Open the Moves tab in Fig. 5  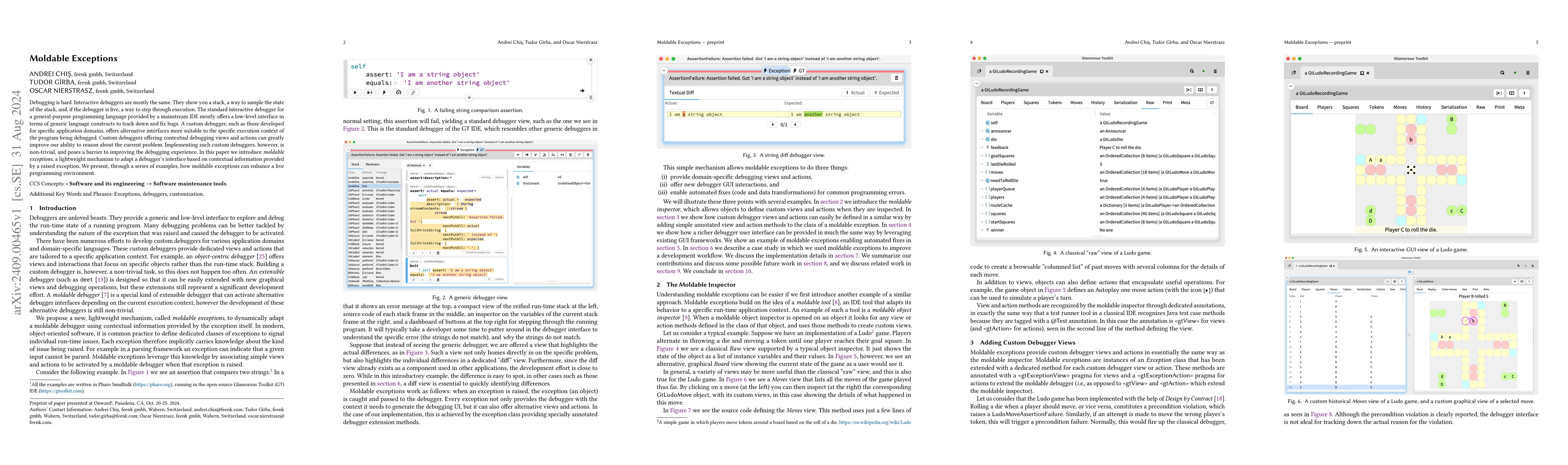tap(1400, 107)
